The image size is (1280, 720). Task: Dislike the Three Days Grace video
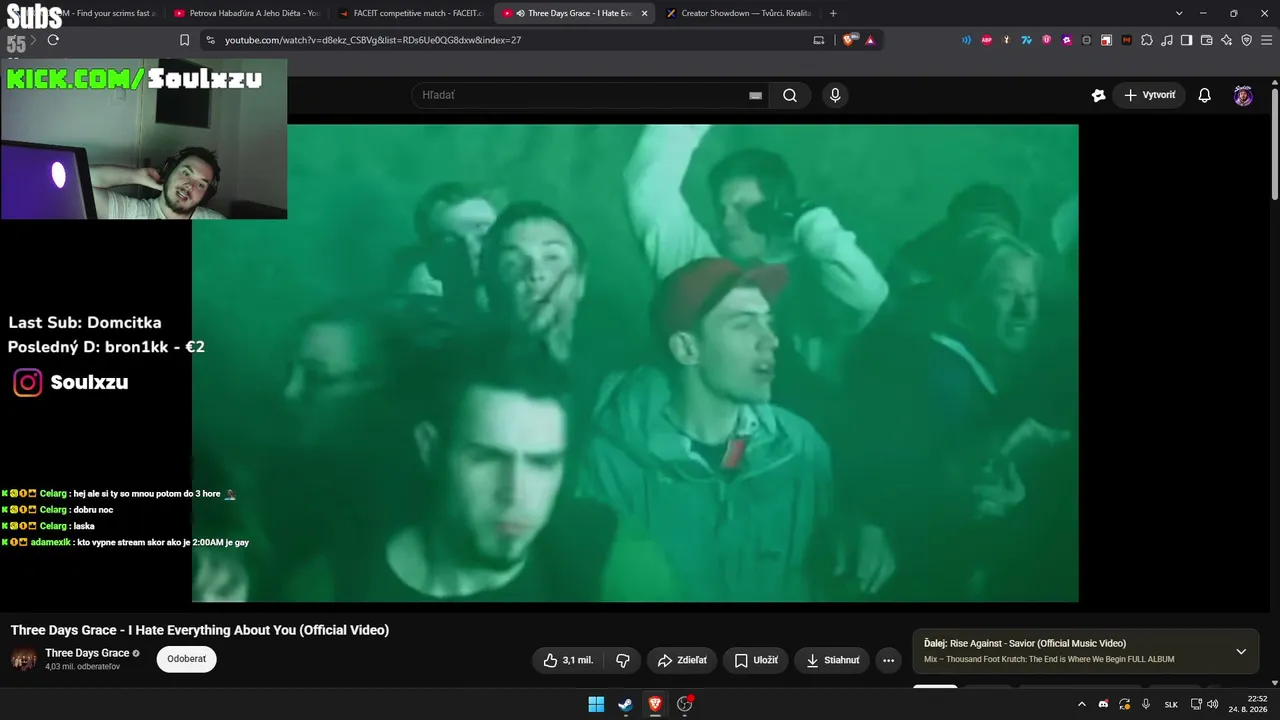click(x=623, y=660)
